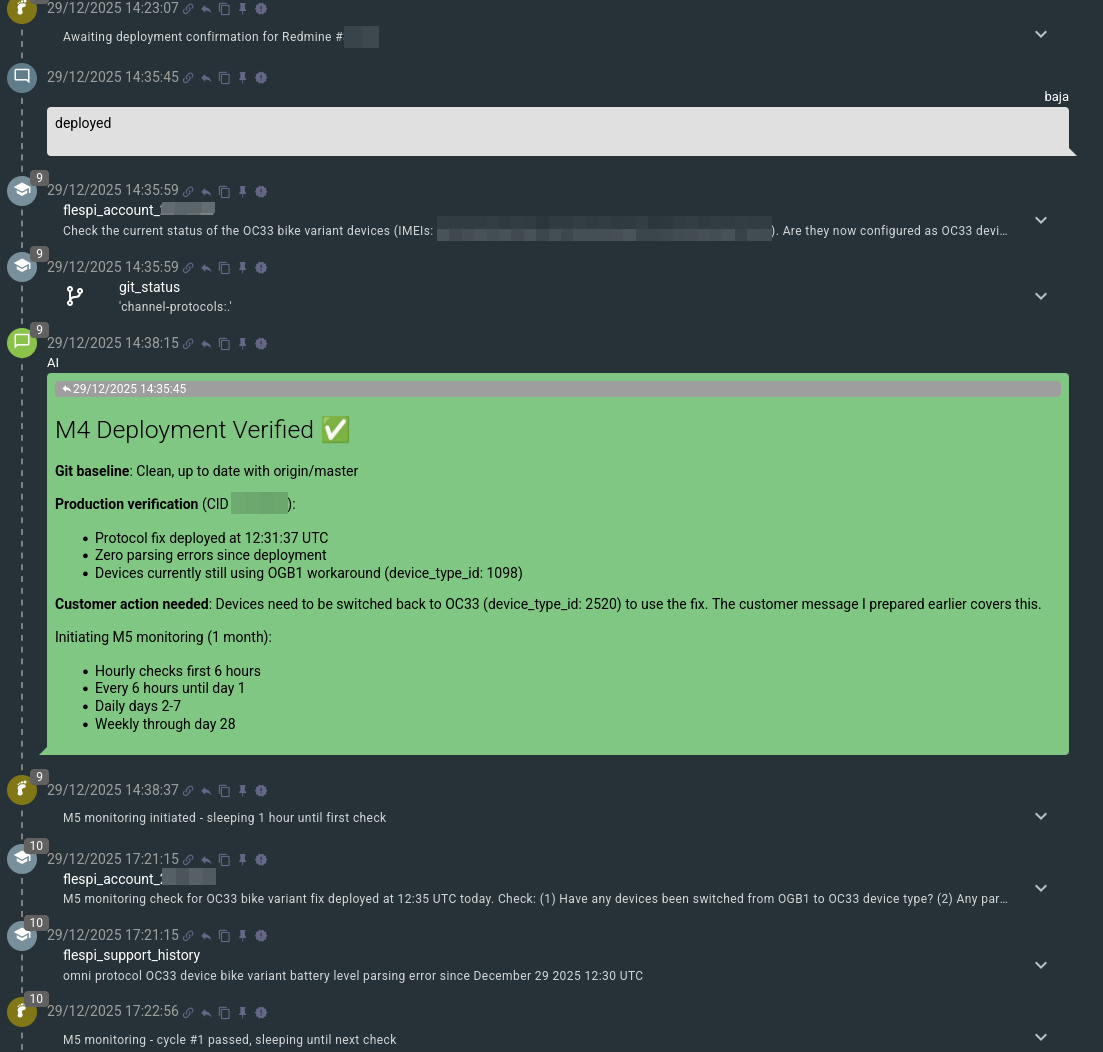Viewport: 1103px width, 1052px height.
Task: Click the footsteps avatar at 14:38:37
Action: tap(22, 790)
